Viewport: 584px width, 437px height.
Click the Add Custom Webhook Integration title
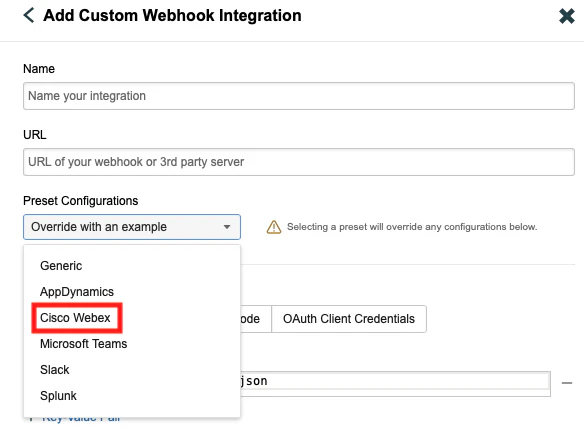click(x=172, y=16)
